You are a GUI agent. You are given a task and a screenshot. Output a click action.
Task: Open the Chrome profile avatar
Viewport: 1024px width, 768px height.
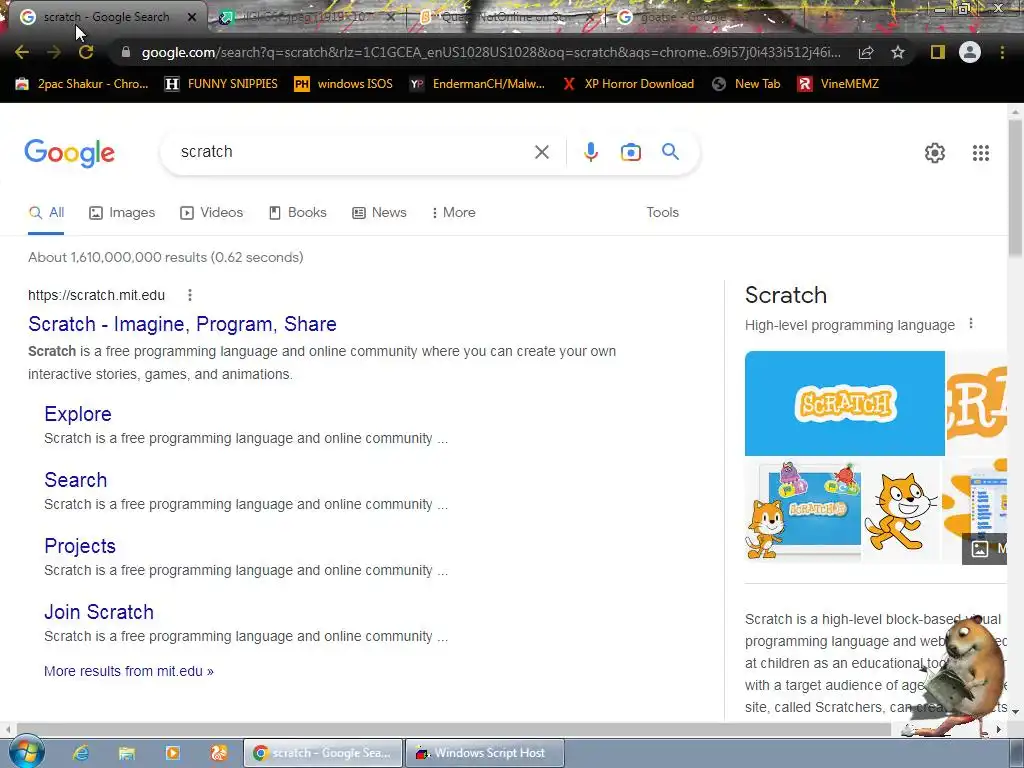tap(970, 52)
